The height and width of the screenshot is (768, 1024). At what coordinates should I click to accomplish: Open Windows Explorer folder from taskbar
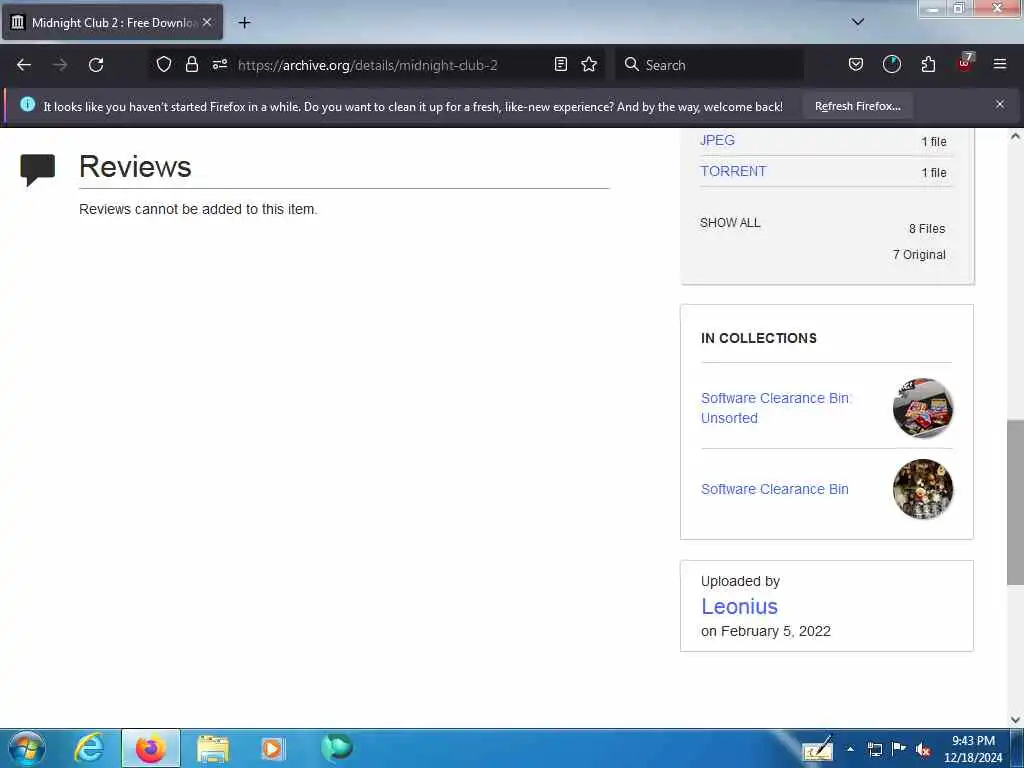click(x=212, y=748)
